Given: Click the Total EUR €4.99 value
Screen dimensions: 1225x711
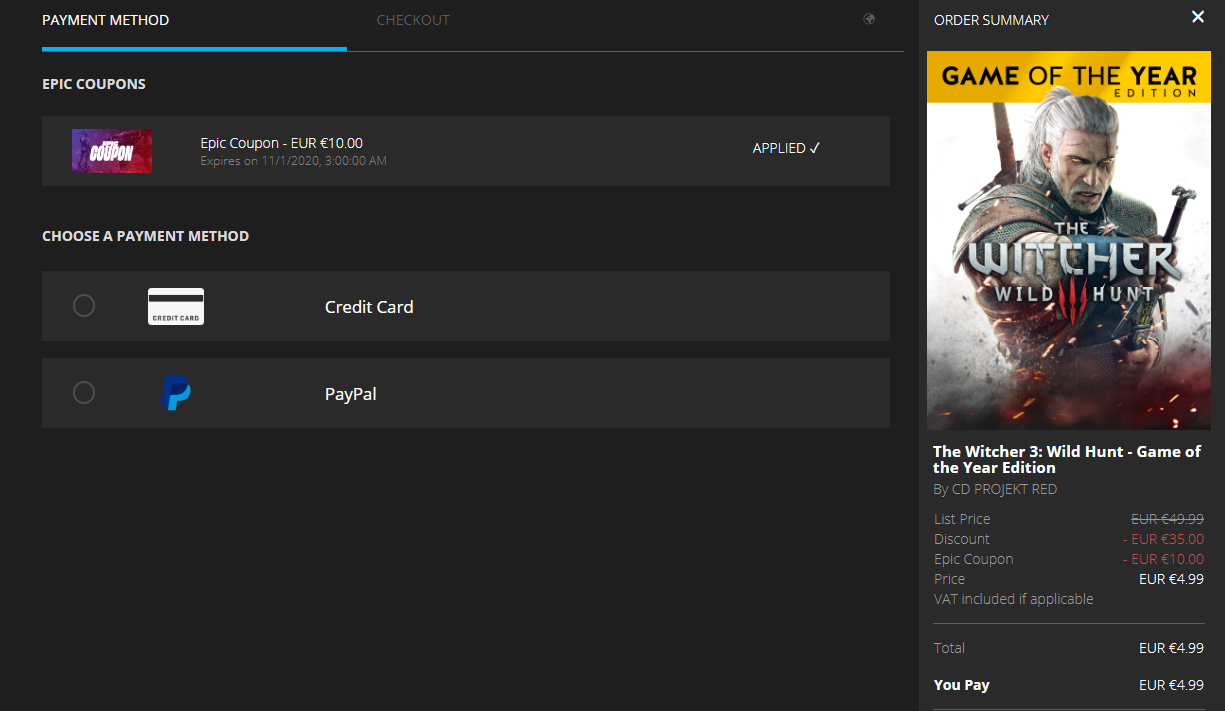Looking at the screenshot, I should pos(1171,648).
